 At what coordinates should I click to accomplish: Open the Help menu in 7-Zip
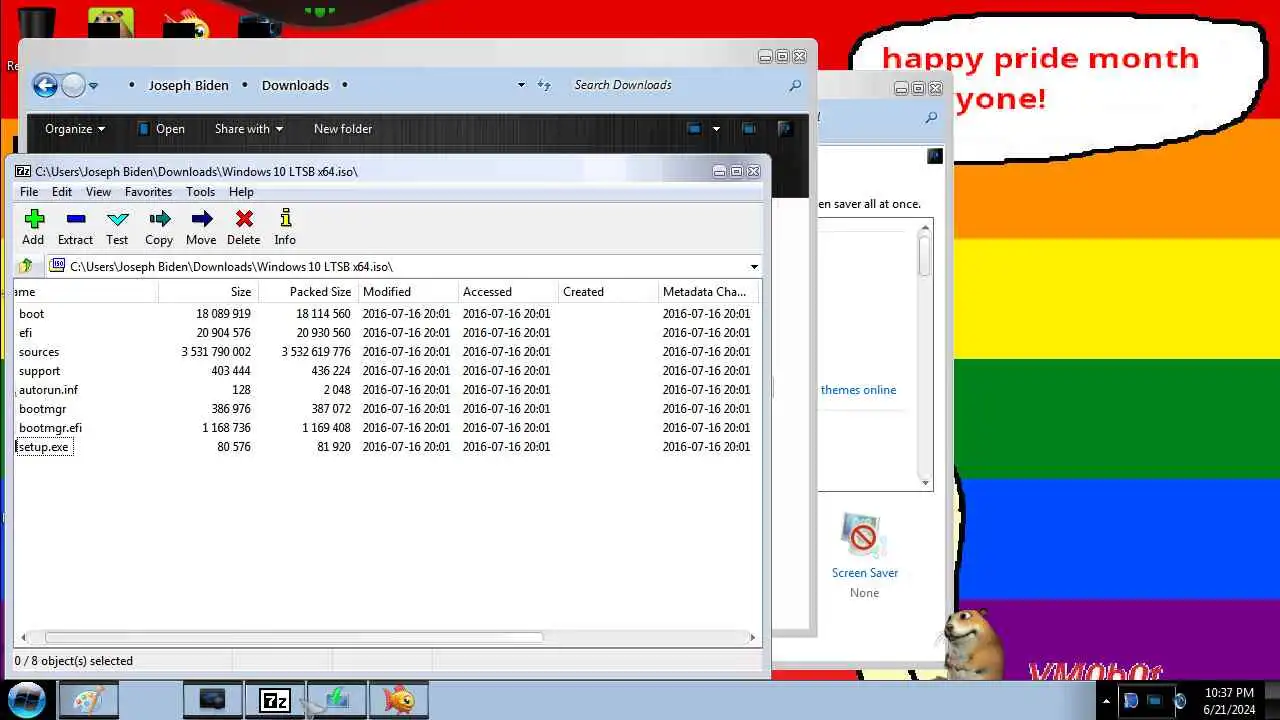tap(241, 192)
